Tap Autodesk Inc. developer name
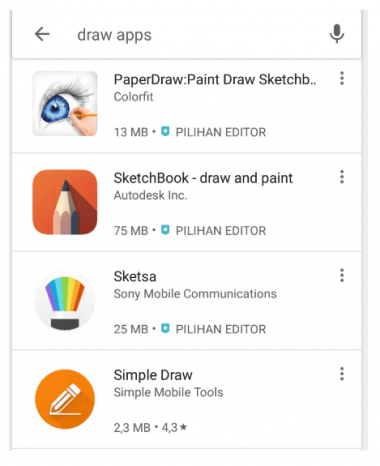Screen dimensions: 380x466 pyautogui.click(x=150, y=195)
